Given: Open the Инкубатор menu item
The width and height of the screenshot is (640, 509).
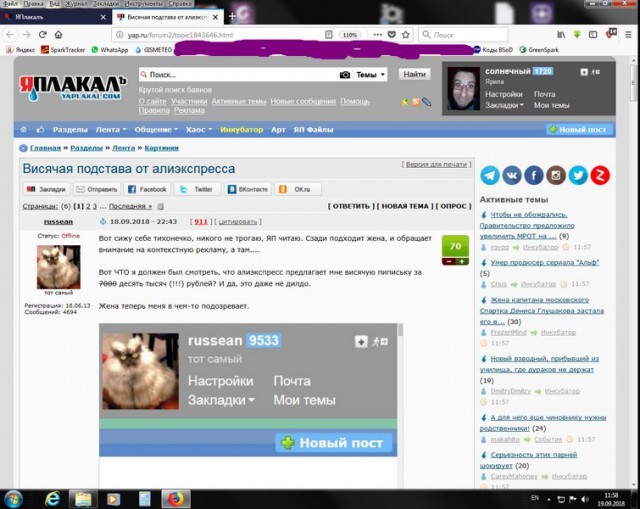Looking at the screenshot, I should coord(242,129).
